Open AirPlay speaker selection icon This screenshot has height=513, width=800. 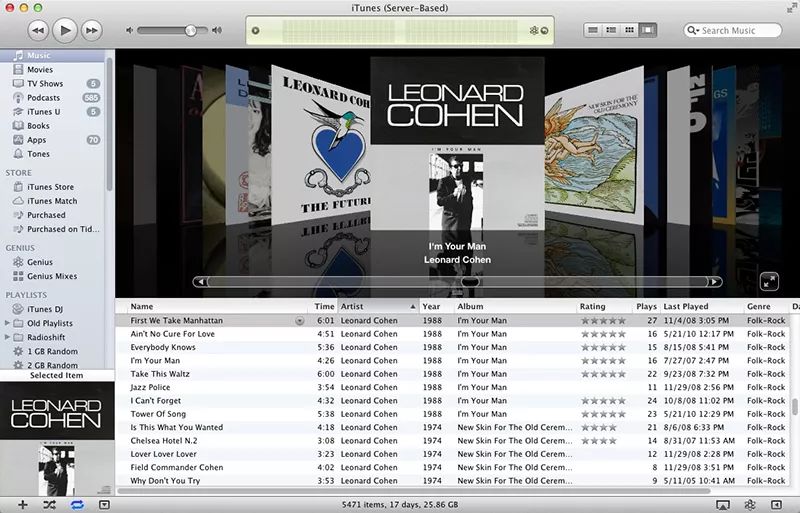[723, 505]
